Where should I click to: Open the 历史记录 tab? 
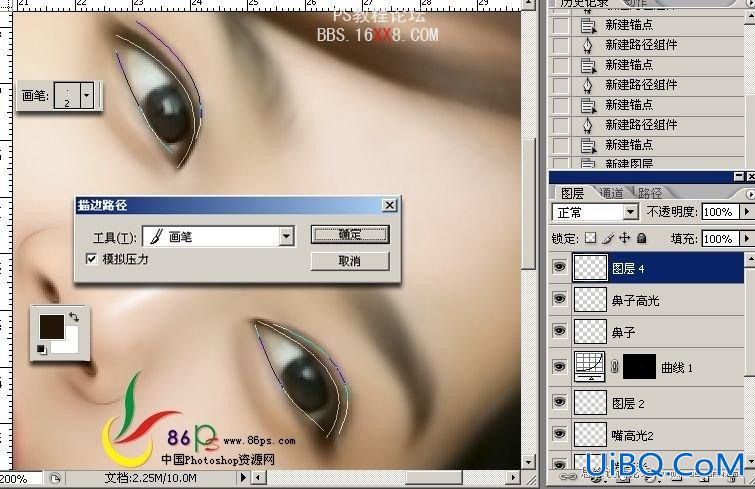(x=584, y=3)
